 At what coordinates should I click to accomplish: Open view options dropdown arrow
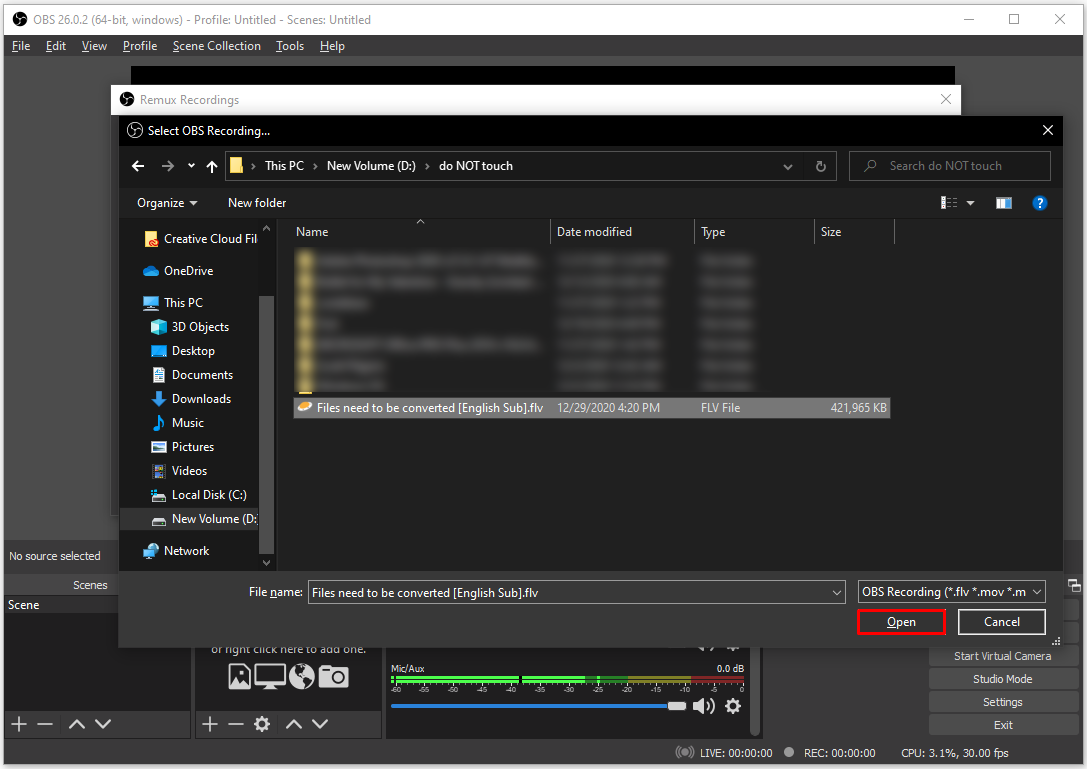tap(971, 203)
